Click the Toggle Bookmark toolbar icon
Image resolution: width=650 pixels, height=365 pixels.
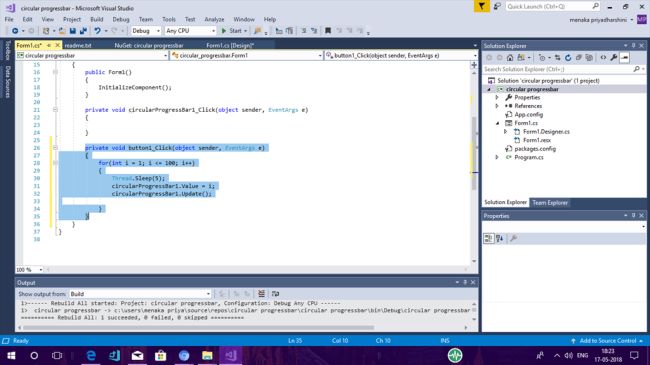point(328,31)
